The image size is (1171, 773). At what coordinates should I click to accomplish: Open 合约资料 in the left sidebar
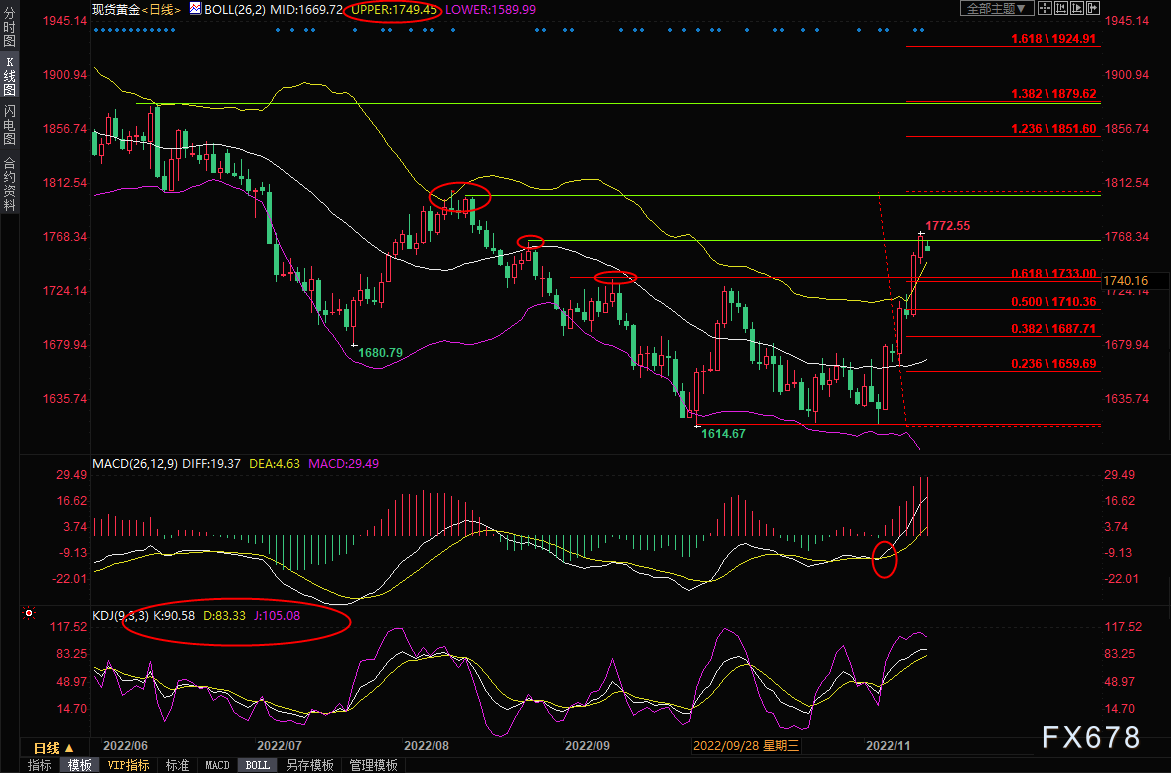[x=9, y=183]
